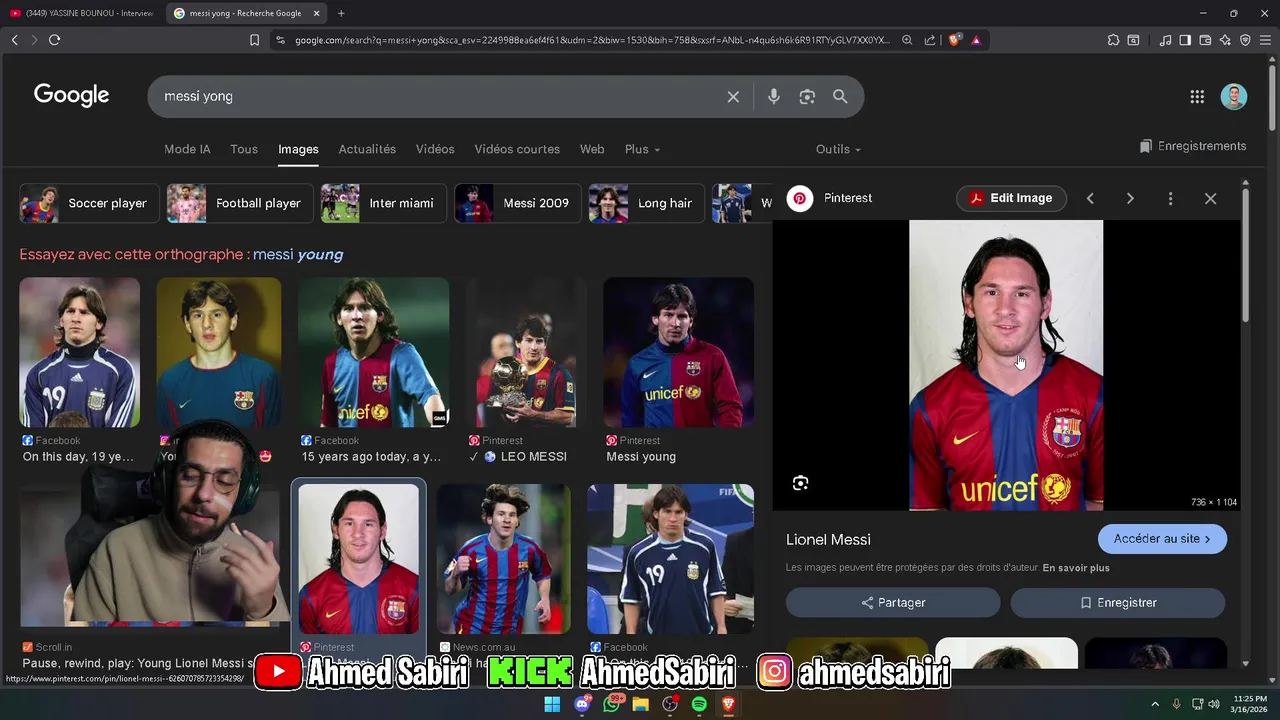
Task: Start voice search with the microphone icon
Action: 773,97
